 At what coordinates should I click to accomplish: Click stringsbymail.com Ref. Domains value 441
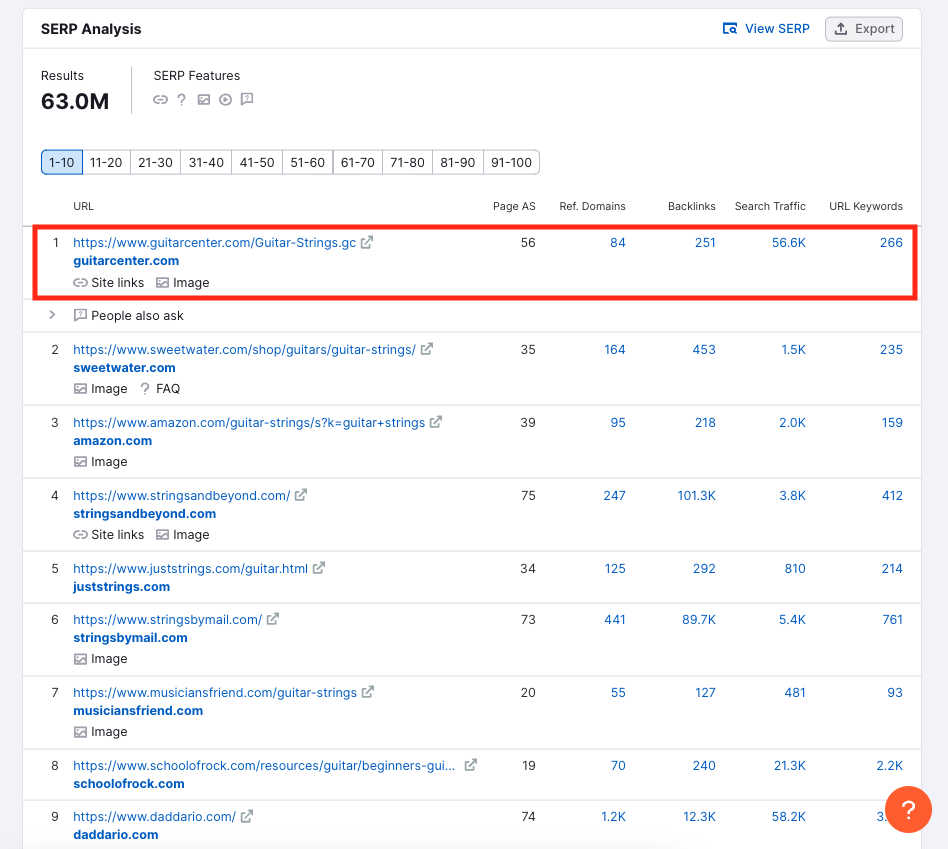(x=615, y=620)
